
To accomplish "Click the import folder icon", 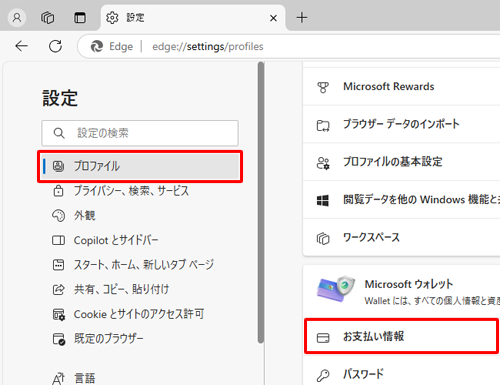I will 323,126.
